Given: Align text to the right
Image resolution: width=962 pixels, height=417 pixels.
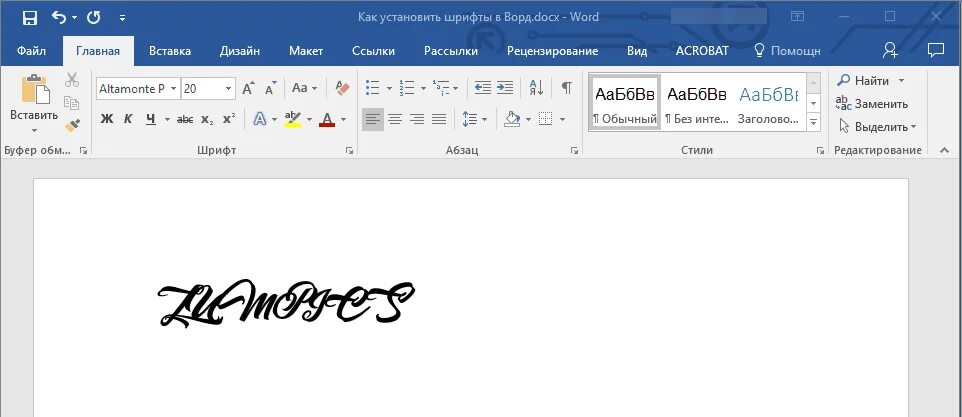Looking at the screenshot, I should pyautogui.click(x=417, y=119).
